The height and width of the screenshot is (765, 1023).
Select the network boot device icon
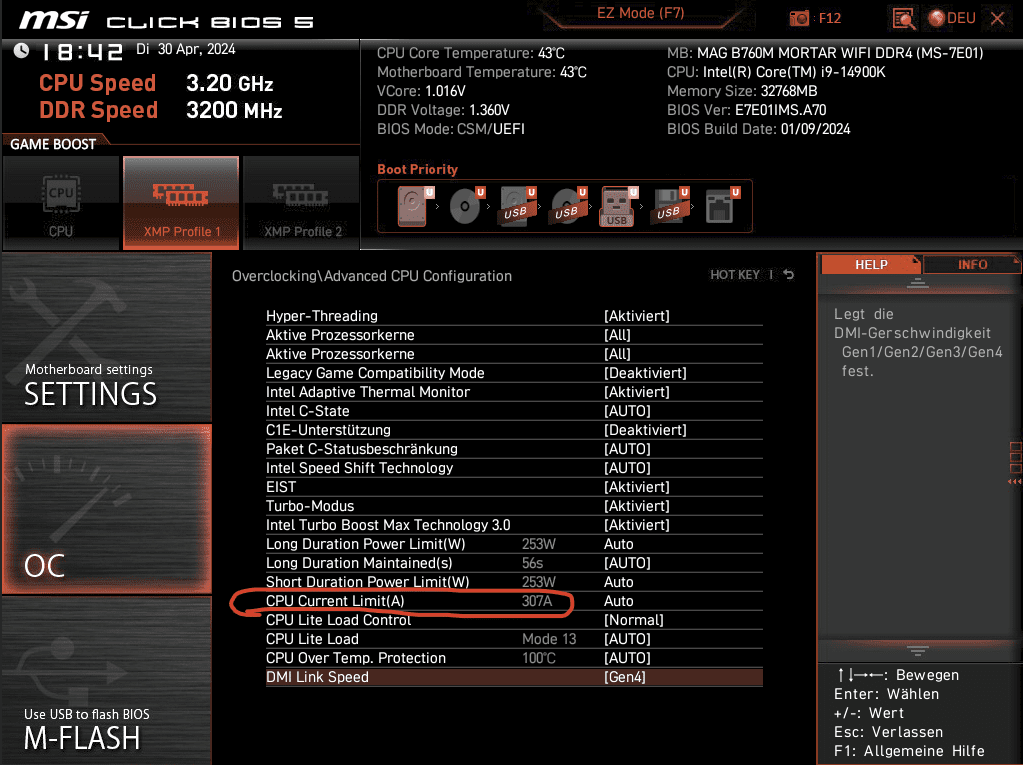point(722,206)
